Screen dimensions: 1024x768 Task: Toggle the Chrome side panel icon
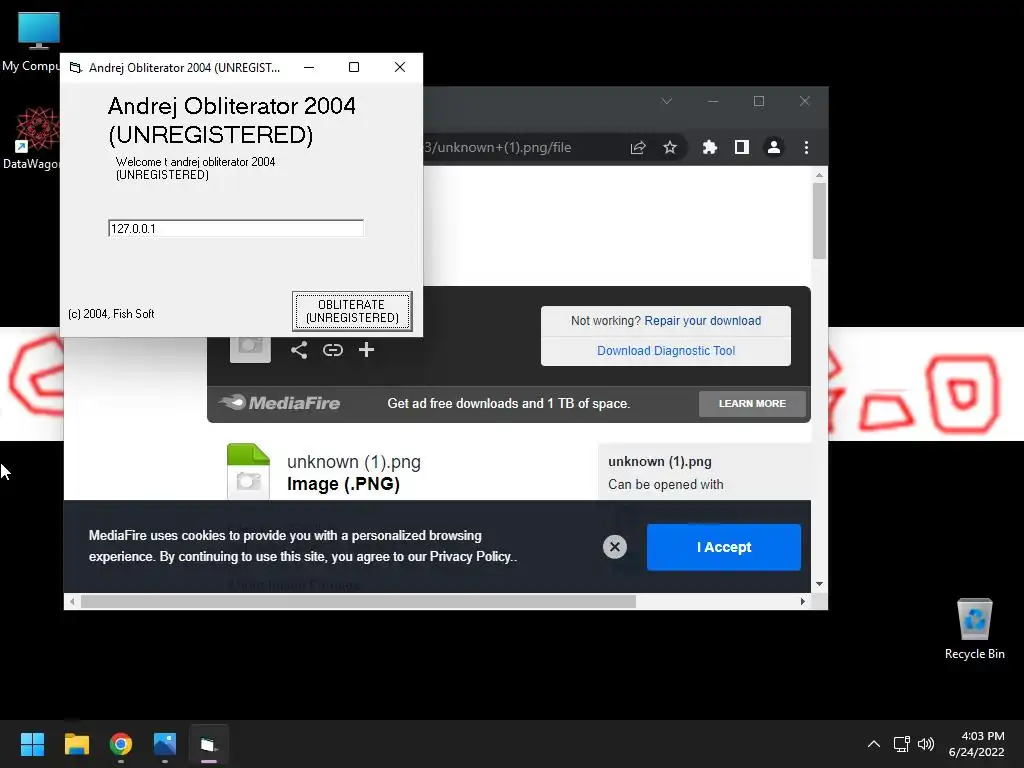coord(742,148)
